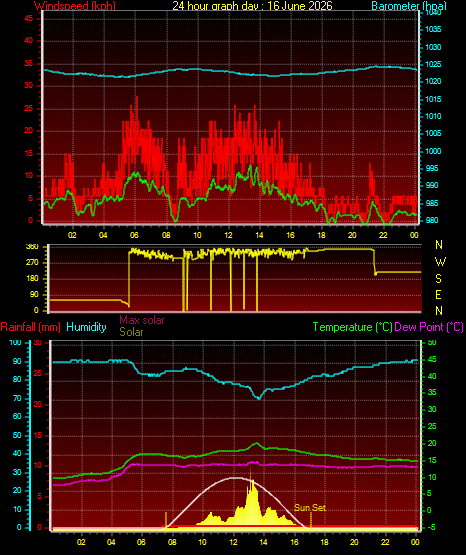The image size is (466, 555).
Task: Click the 'E' compass label
Action: pos(438,294)
